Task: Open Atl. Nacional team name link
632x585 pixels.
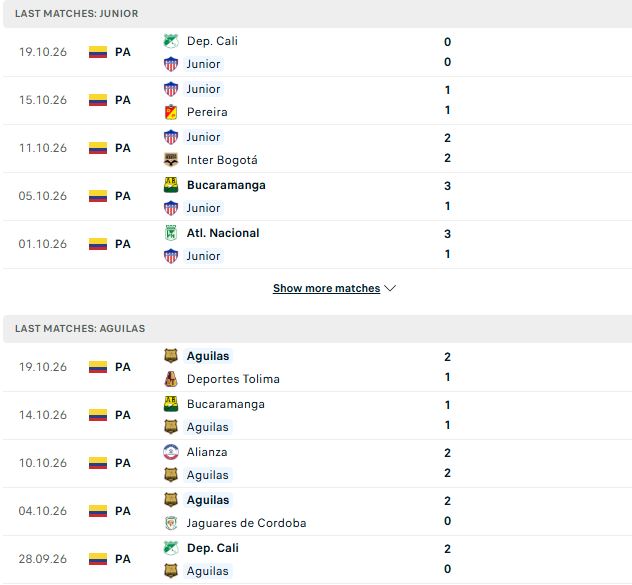Action: 223,233
